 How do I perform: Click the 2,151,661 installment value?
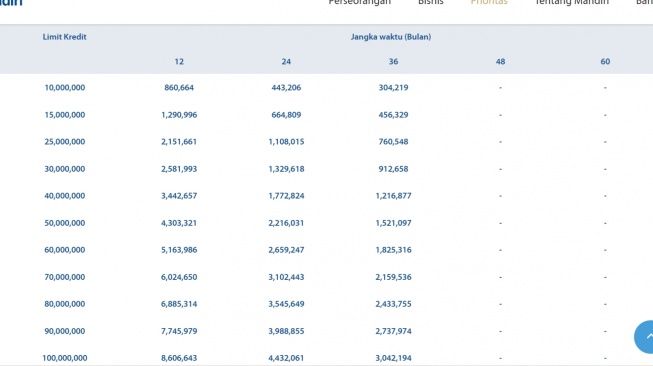(x=179, y=142)
